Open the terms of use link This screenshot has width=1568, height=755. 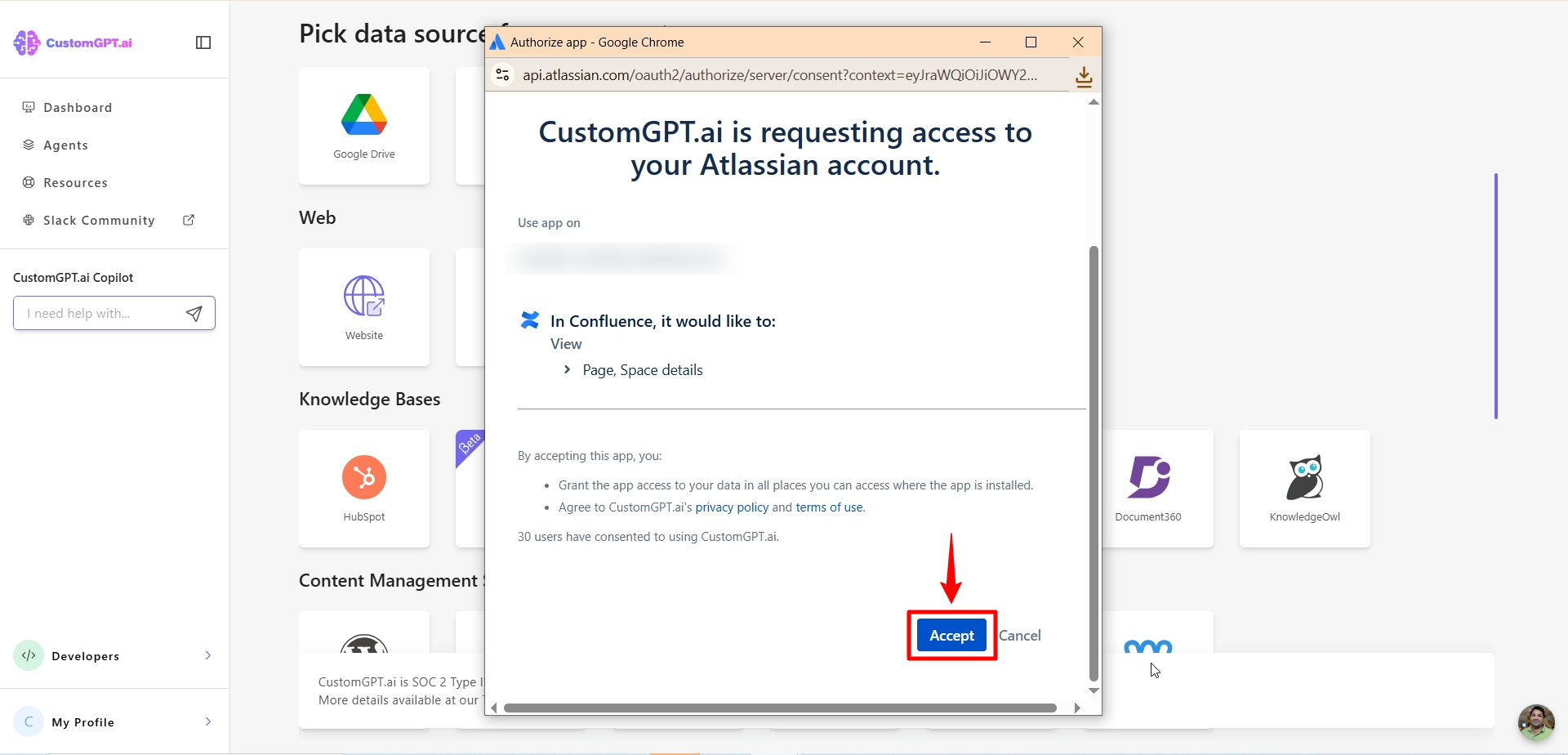pyautogui.click(x=829, y=507)
